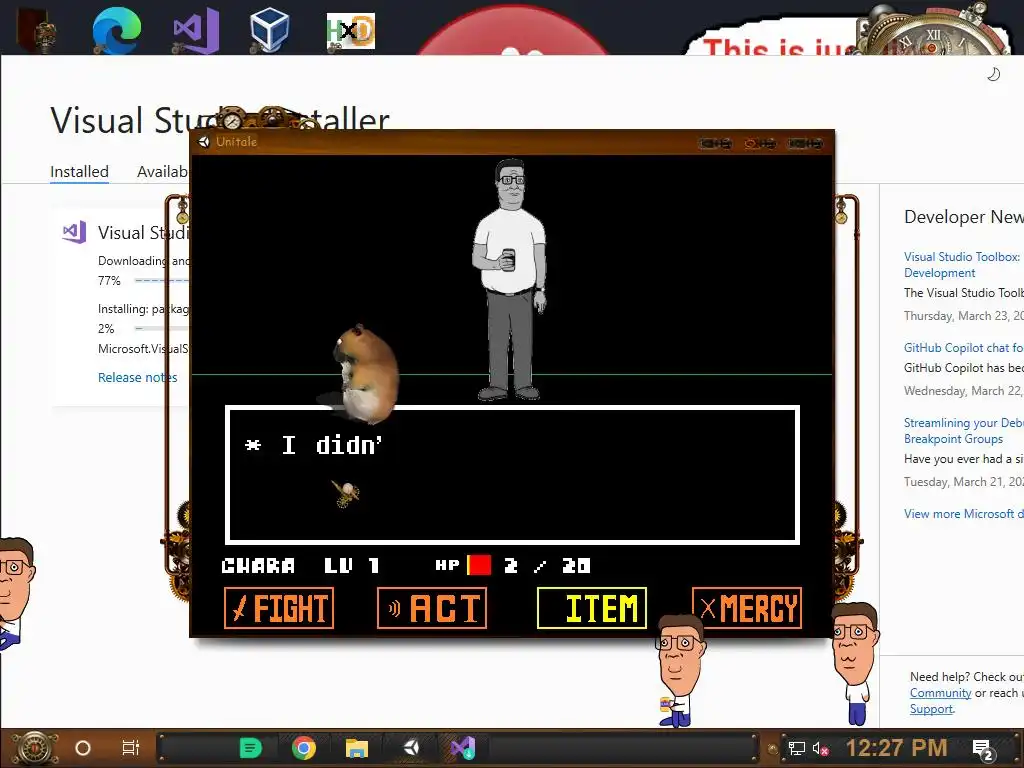Select the ACT battle button
The height and width of the screenshot is (768, 1024).
pyautogui.click(x=432, y=608)
